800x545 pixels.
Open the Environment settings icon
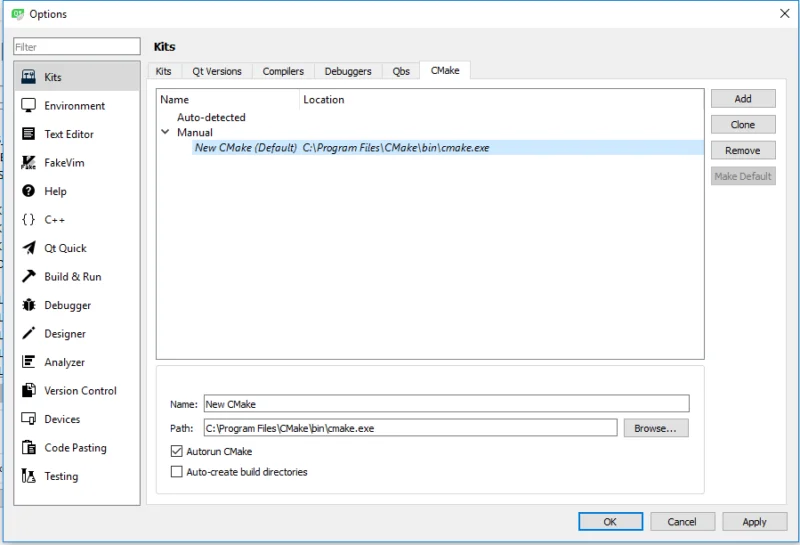(28, 106)
